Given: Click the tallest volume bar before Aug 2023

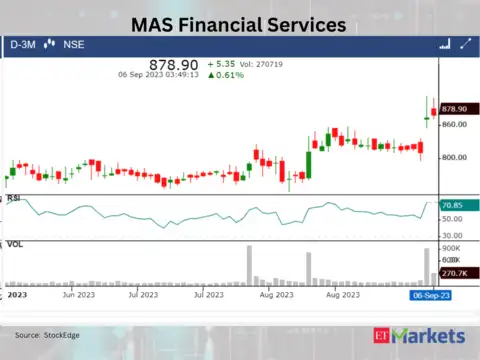Looking at the screenshot, I should [x=249, y=266].
